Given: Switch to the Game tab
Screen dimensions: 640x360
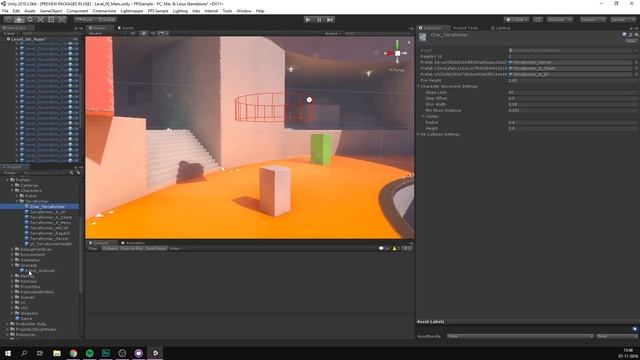Looking at the screenshot, I should (127, 28).
